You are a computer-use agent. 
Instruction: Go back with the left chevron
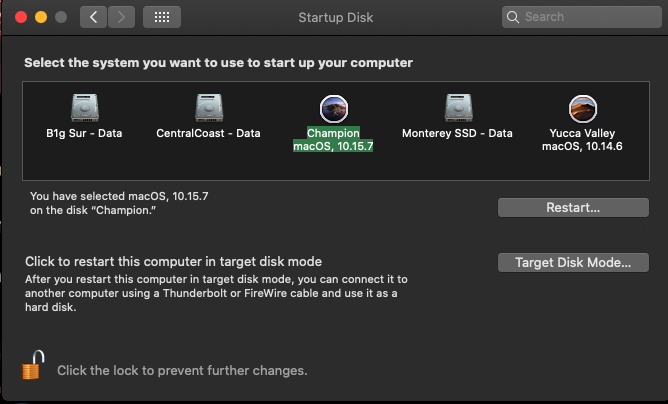coord(93,17)
